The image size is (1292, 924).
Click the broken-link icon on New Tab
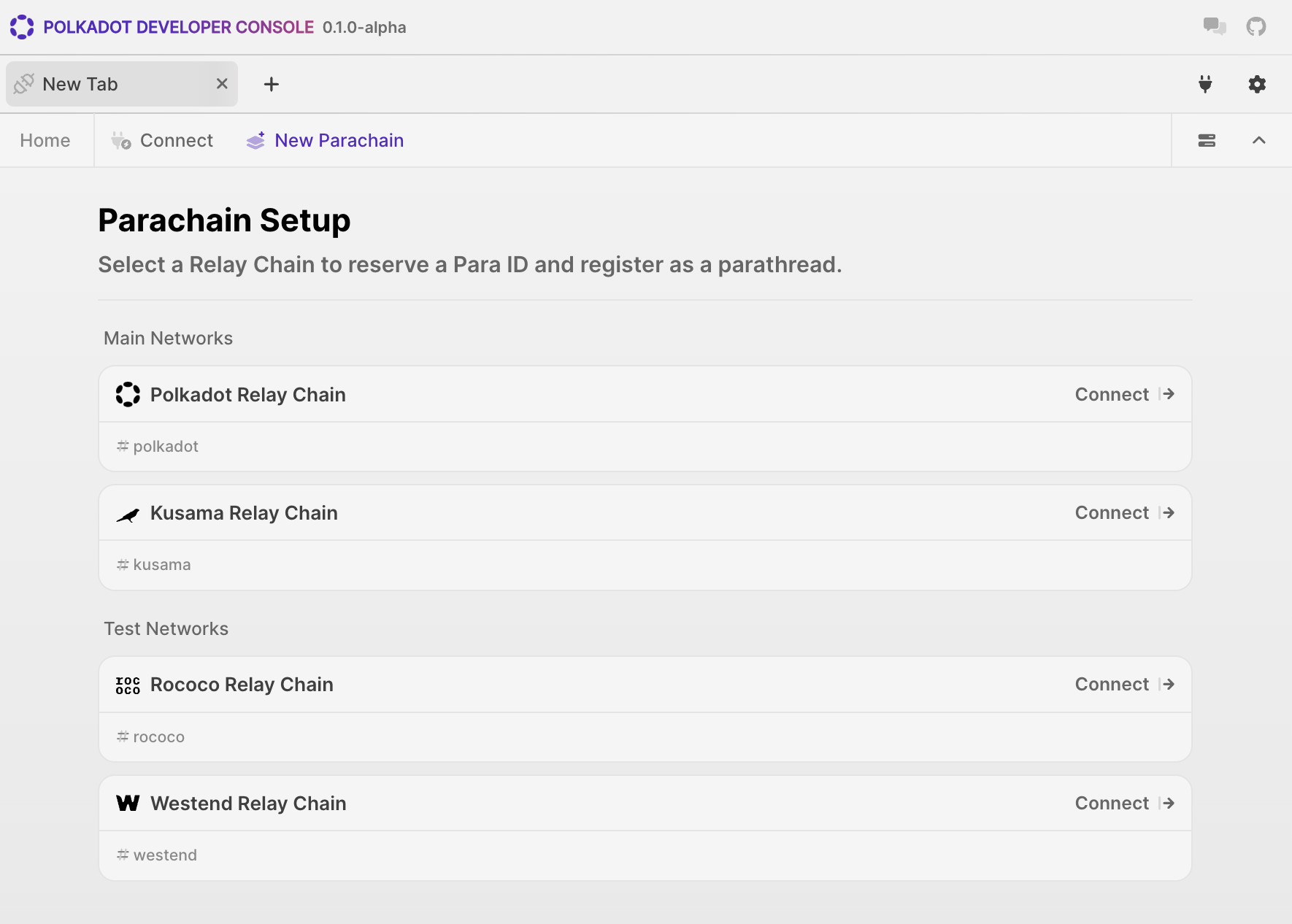pyautogui.click(x=24, y=84)
